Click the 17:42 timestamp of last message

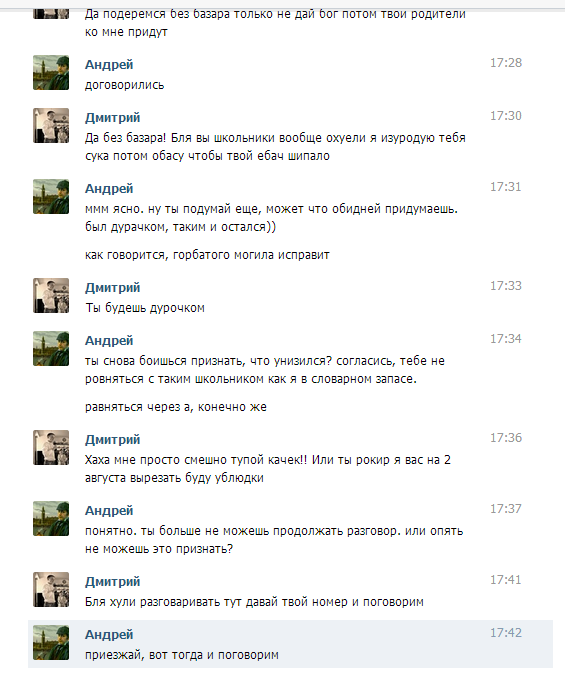point(506,633)
